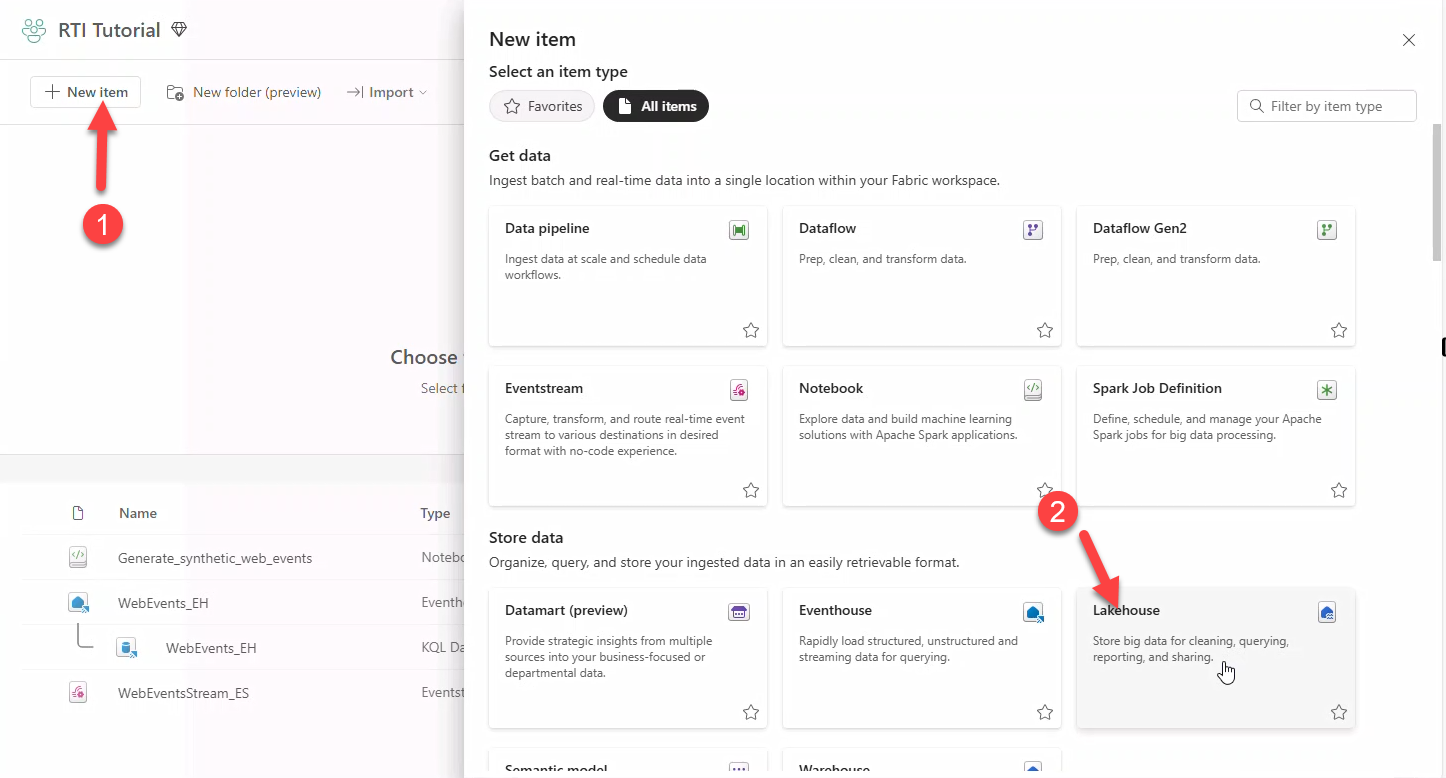
Task: Star the Eventstream item as favorite
Action: point(751,490)
